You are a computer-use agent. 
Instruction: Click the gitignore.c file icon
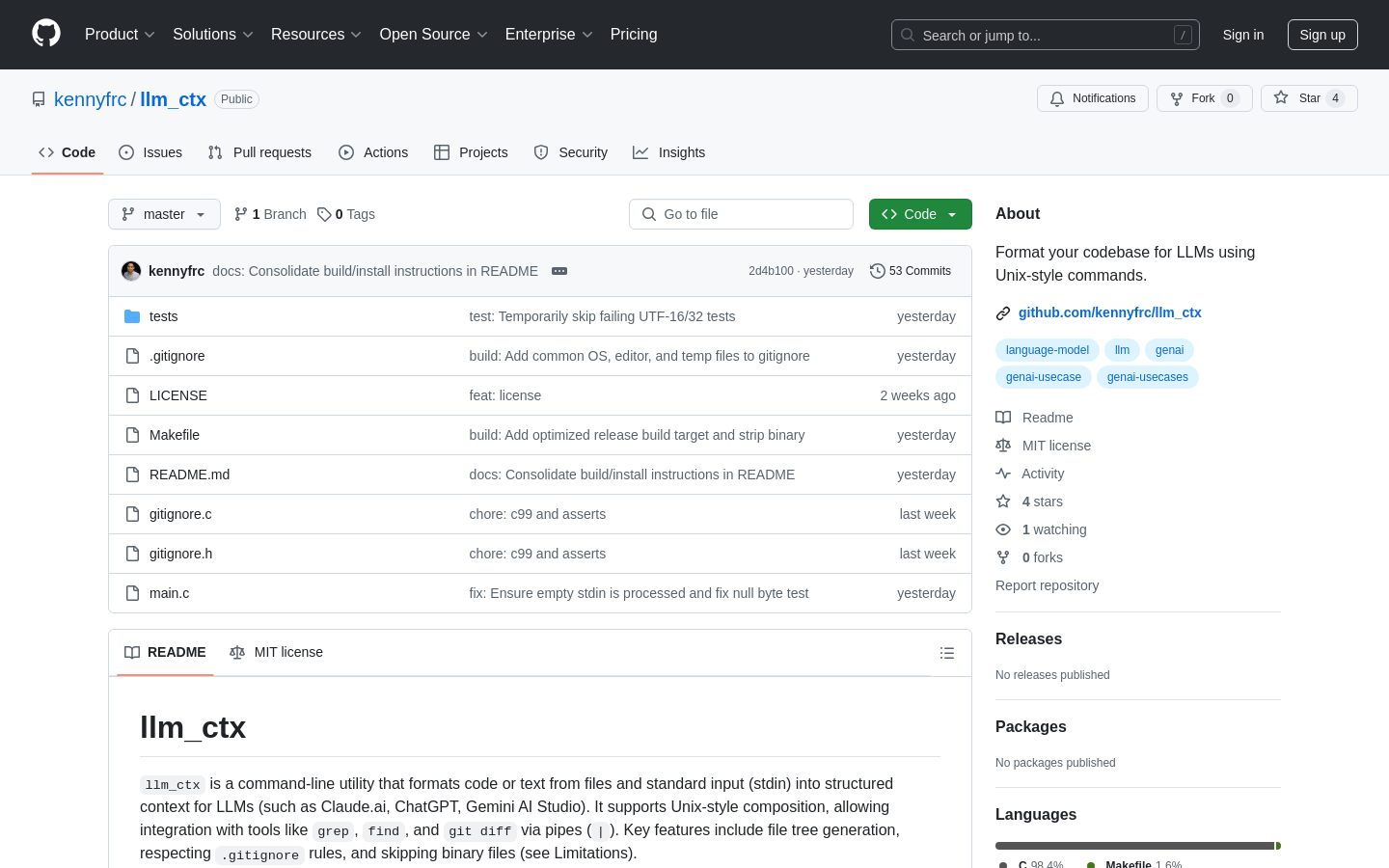coord(132,514)
